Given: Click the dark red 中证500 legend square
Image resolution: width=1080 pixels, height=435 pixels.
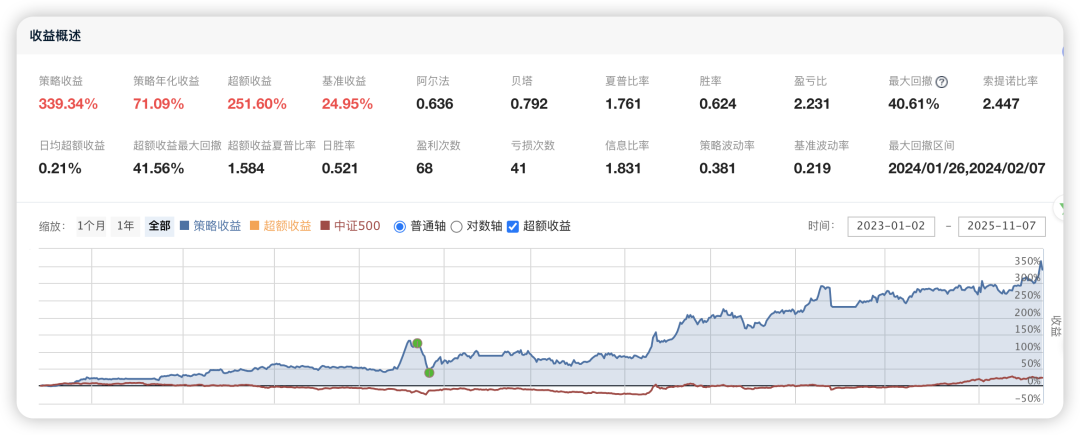Looking at the screenshot, I should (x=326, y=226).
